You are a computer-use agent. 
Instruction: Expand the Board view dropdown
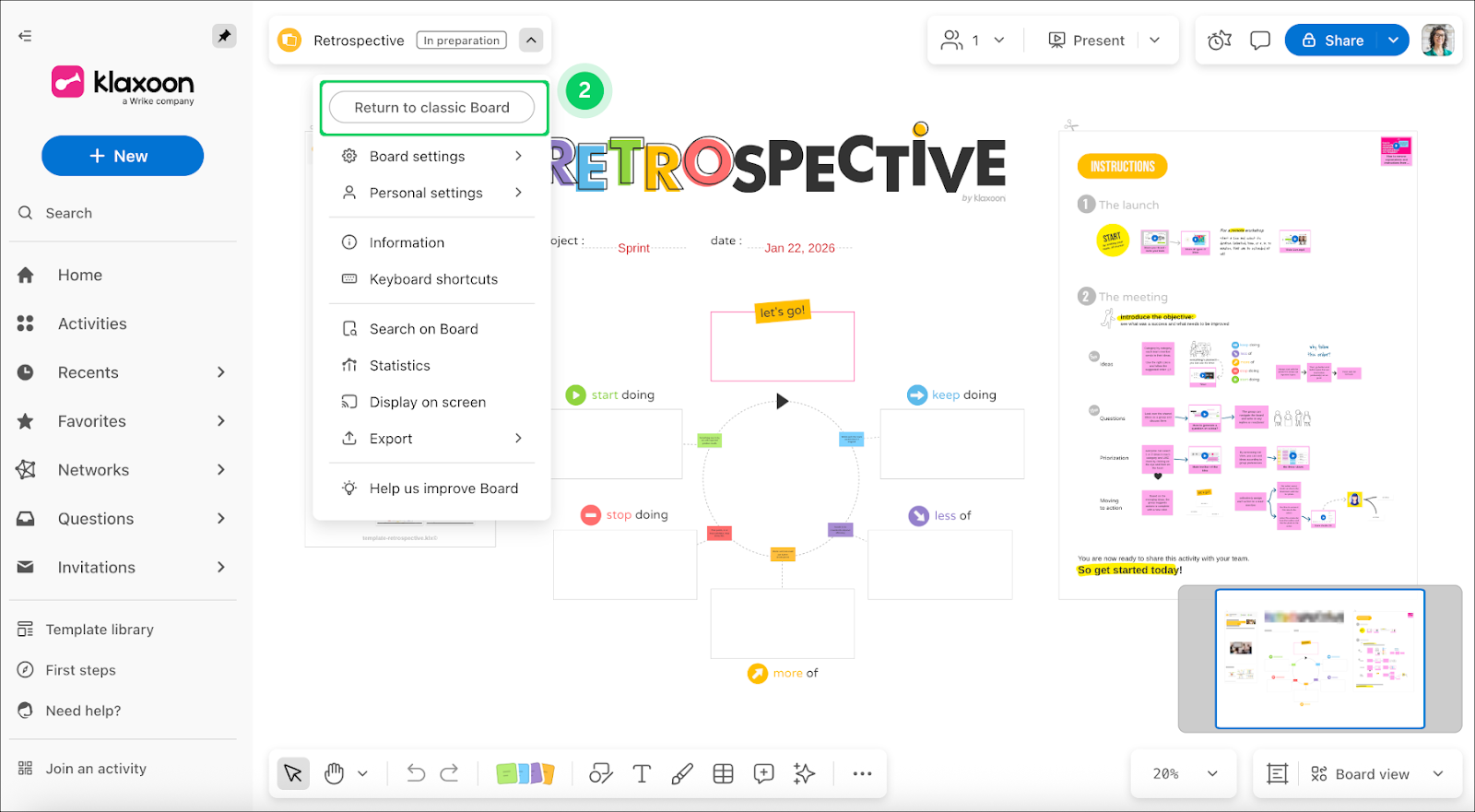[x=1437, y=773]
